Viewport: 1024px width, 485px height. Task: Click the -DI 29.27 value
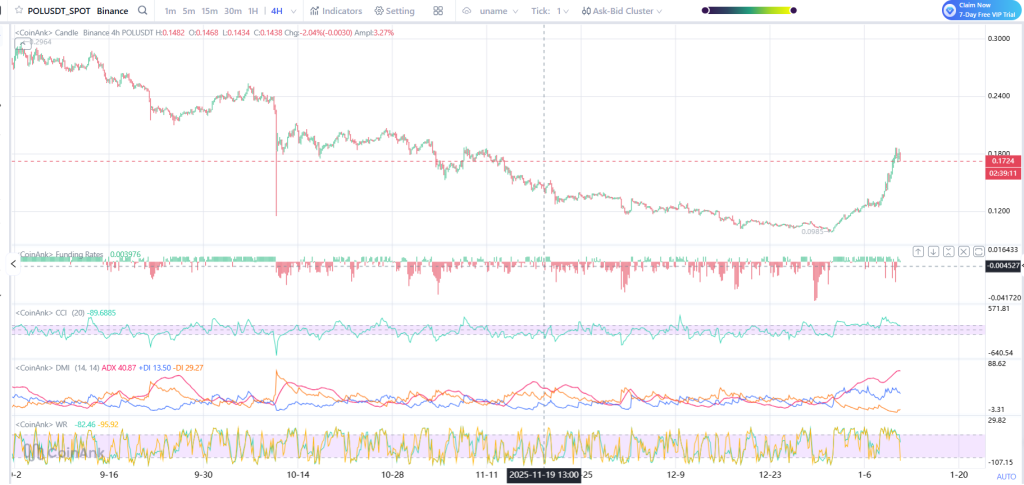pos(188,368)
